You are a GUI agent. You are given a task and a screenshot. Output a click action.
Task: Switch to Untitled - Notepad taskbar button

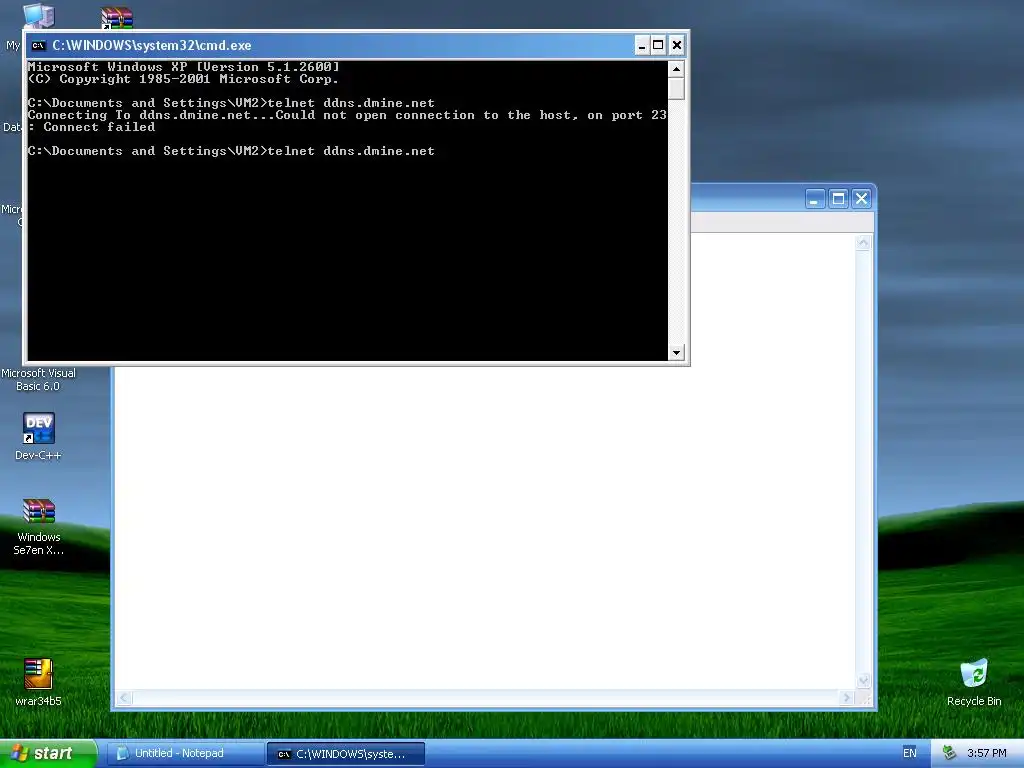[185, 753]
